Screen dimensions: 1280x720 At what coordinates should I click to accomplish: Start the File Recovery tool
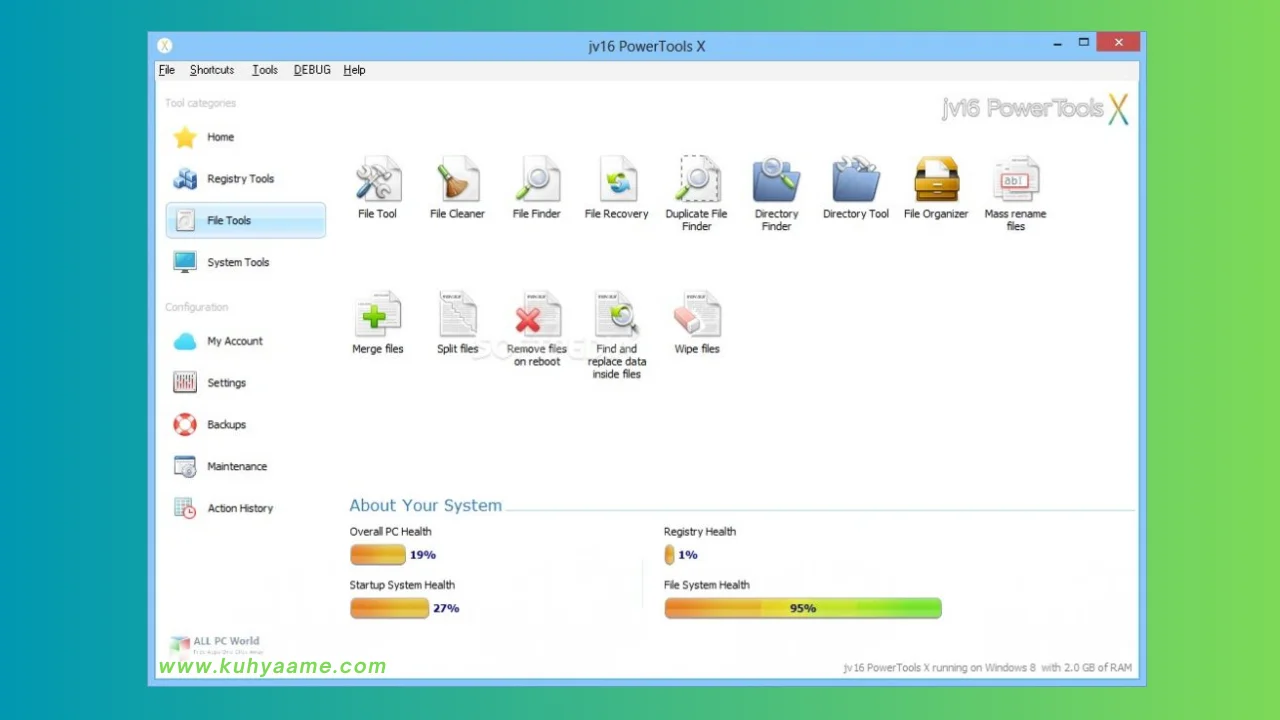[617, 188]
